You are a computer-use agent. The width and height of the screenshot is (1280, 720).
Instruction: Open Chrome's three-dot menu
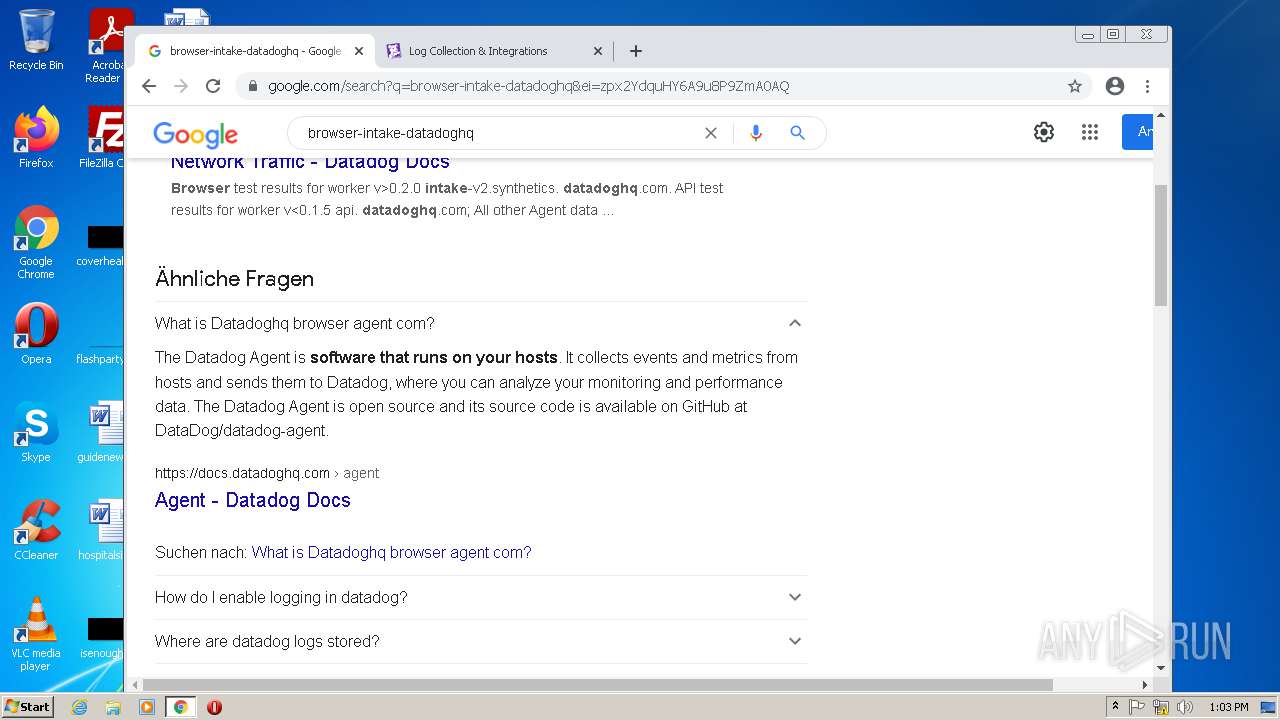point(1148,86)
